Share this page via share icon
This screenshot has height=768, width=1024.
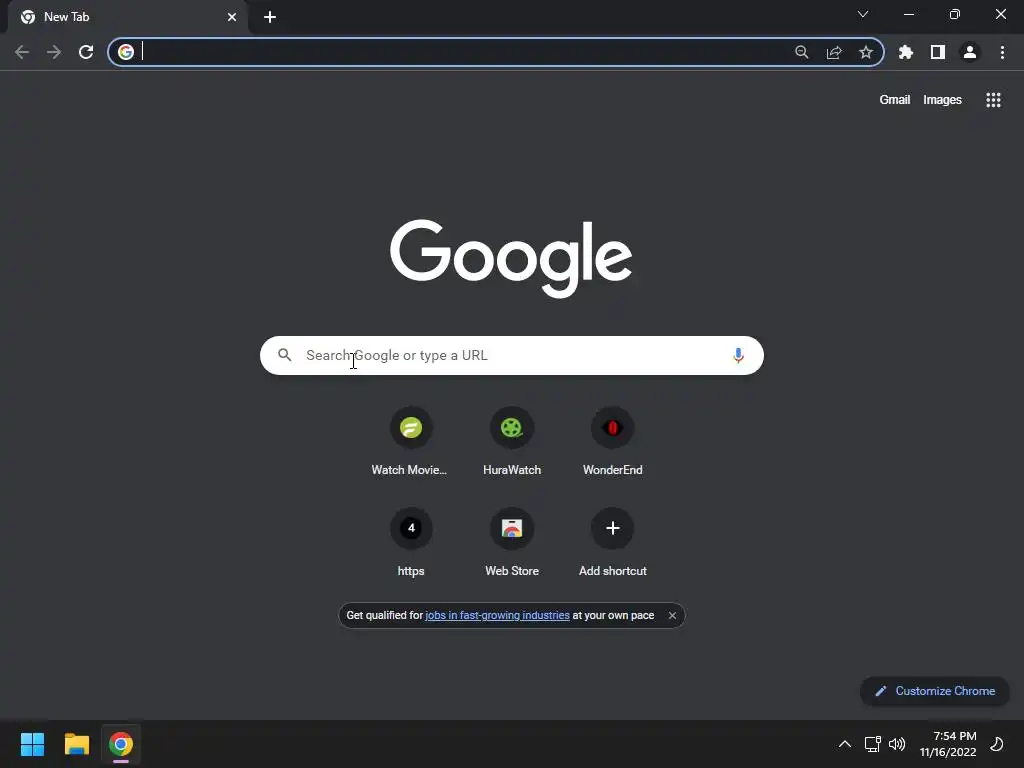pyautogui.click(x=834, y=52)
